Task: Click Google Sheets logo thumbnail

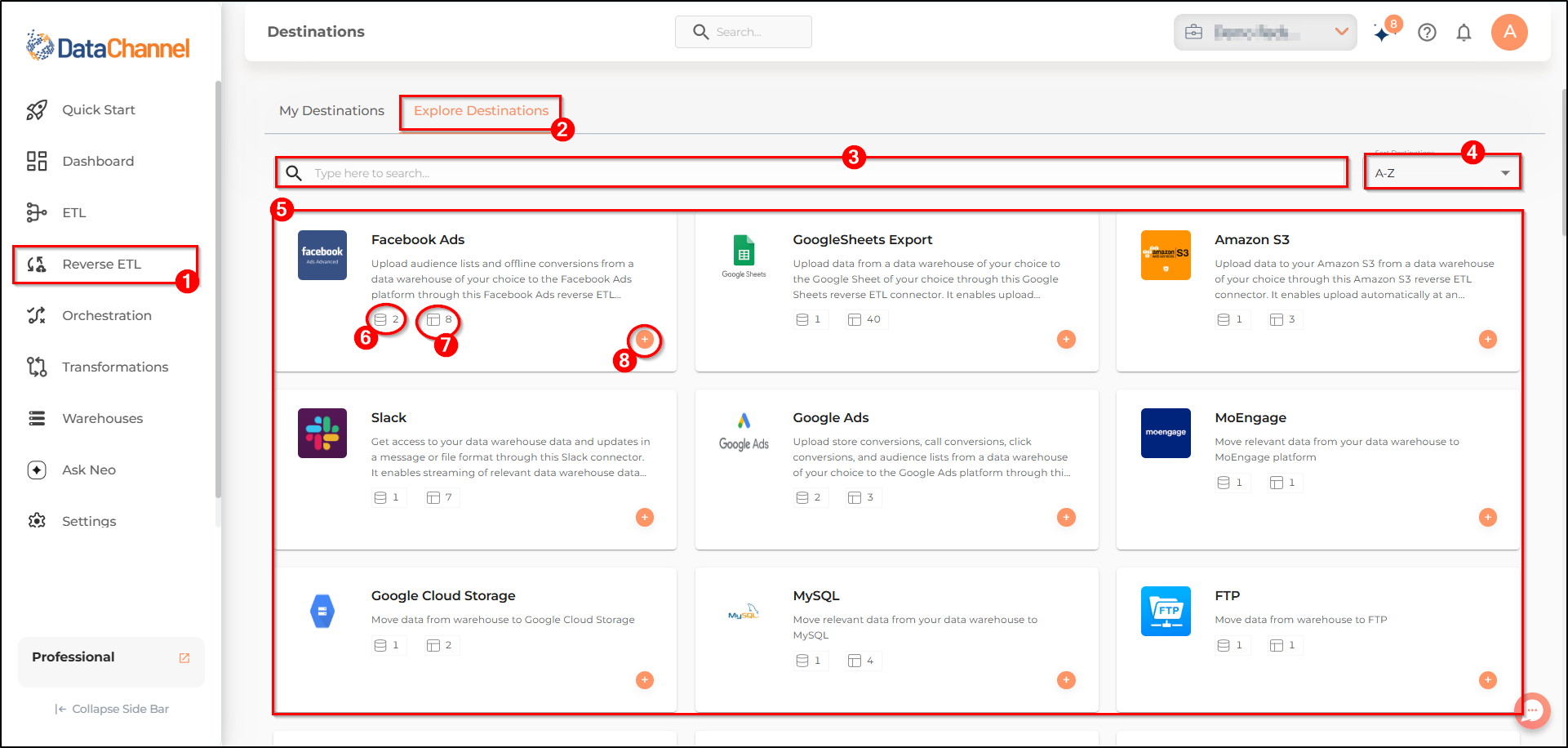Action: (744, 255)
